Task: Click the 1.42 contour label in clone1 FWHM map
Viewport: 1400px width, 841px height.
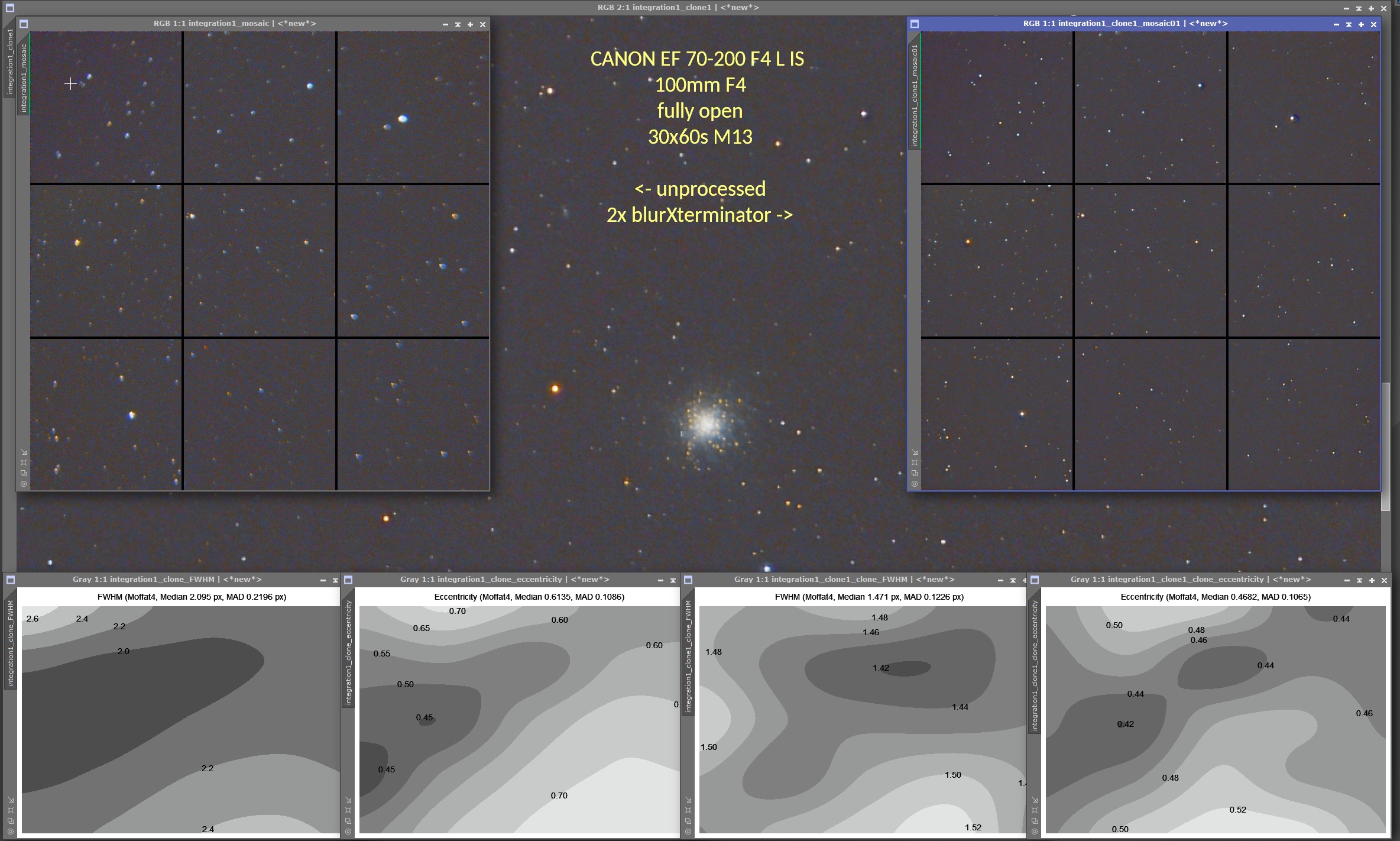Action: point(881,668)
